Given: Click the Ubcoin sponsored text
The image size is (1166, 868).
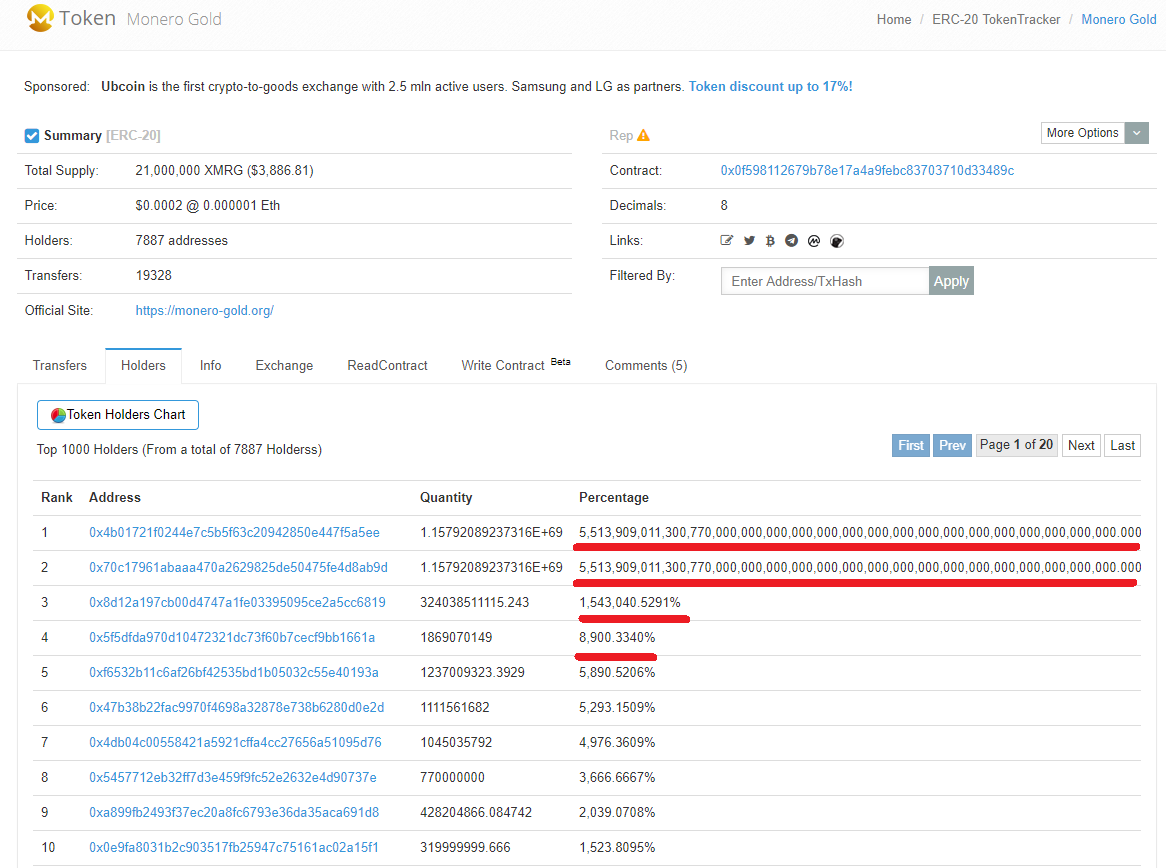Looking at the screenshot, I should 123,86.
